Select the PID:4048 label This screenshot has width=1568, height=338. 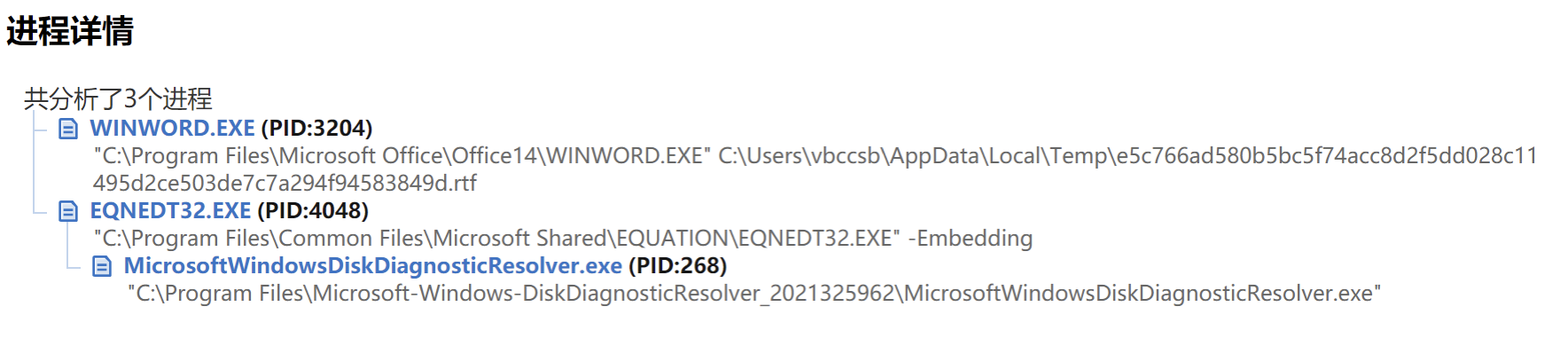tap(313, 211)
